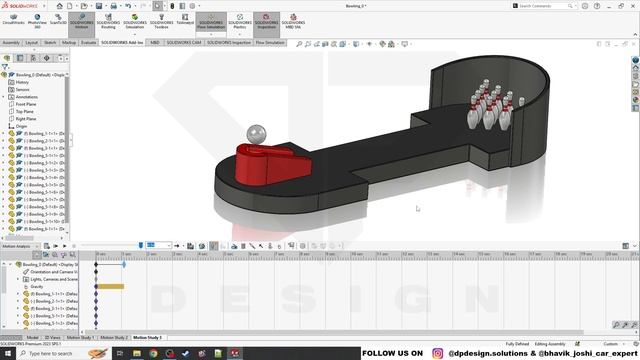This screenshot has height=360, width=640.
Task: Play motion study from start
Action: [x=56, y=246]
